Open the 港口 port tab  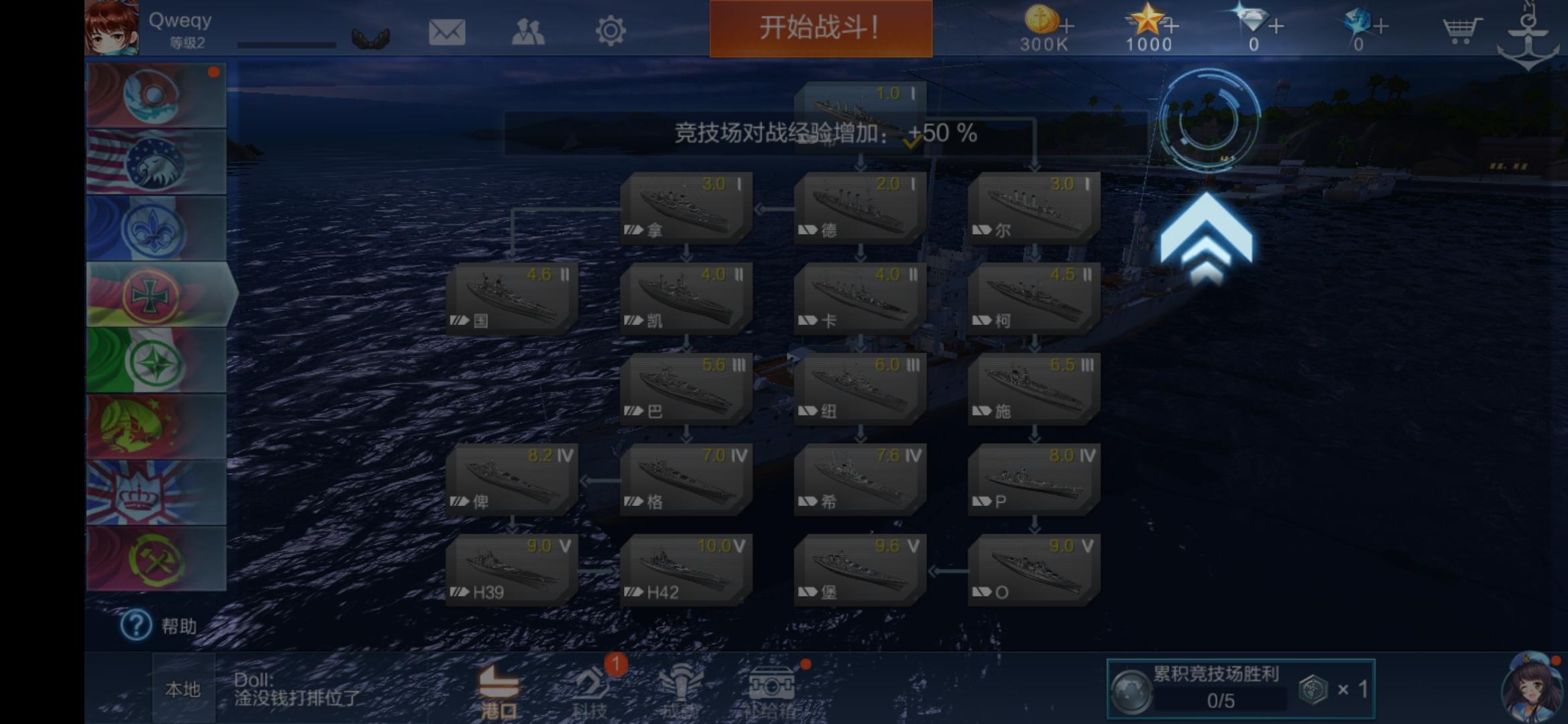point(499,692)
